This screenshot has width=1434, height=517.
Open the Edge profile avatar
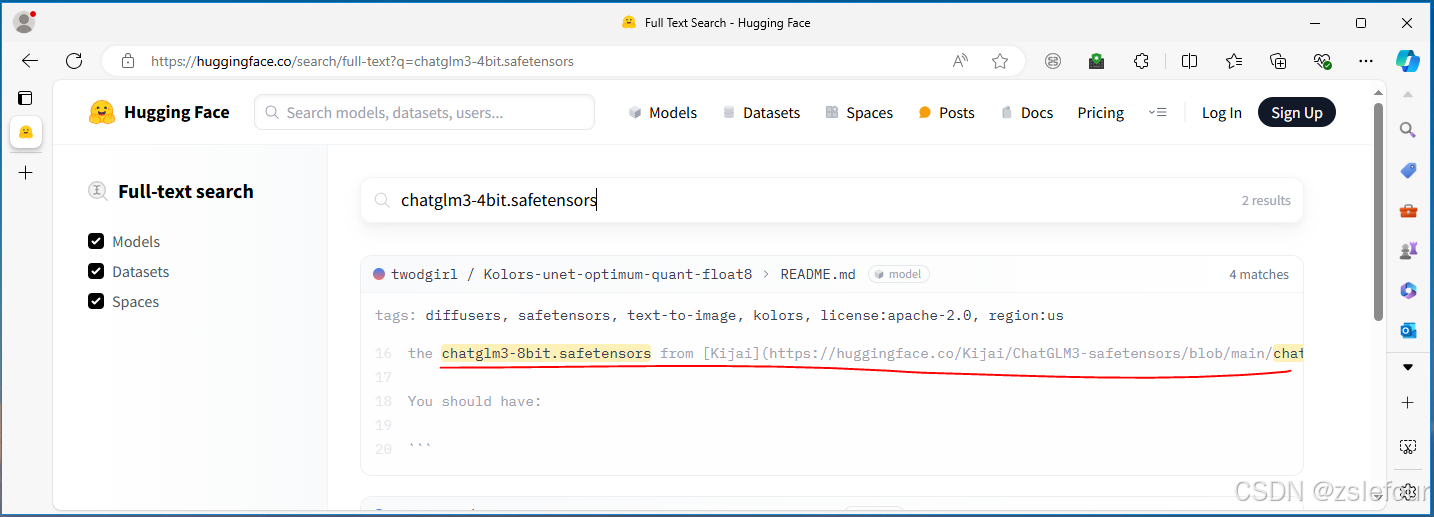24,22
